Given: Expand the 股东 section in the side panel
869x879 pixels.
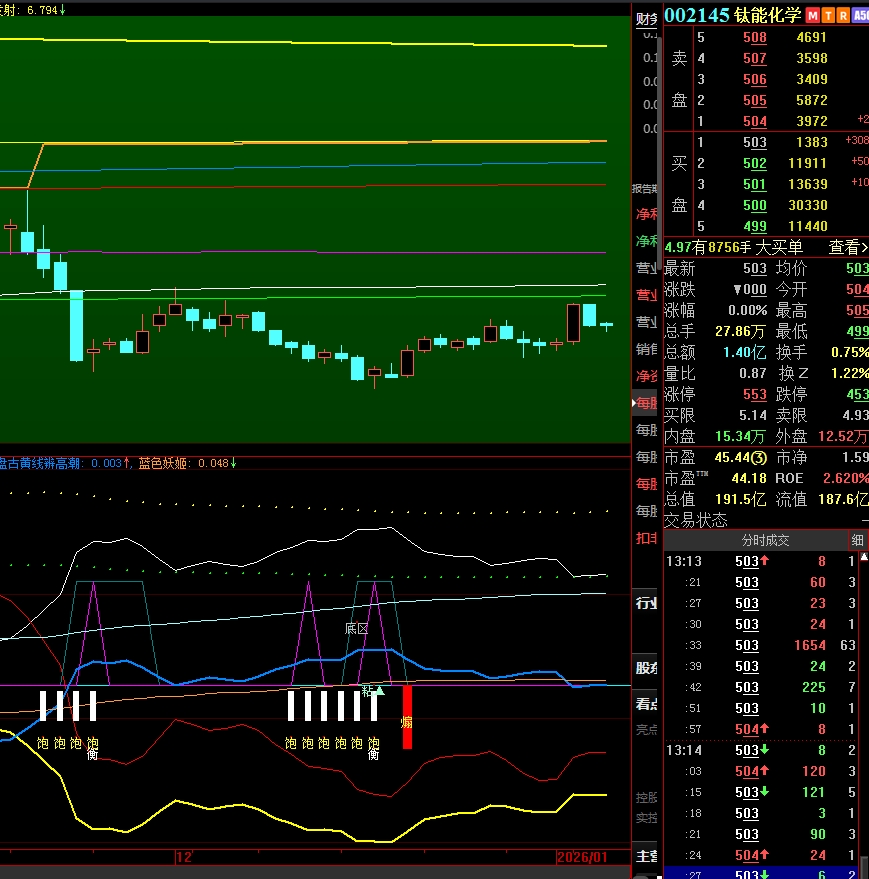Looking at the screenshot, I should [646, 667].
